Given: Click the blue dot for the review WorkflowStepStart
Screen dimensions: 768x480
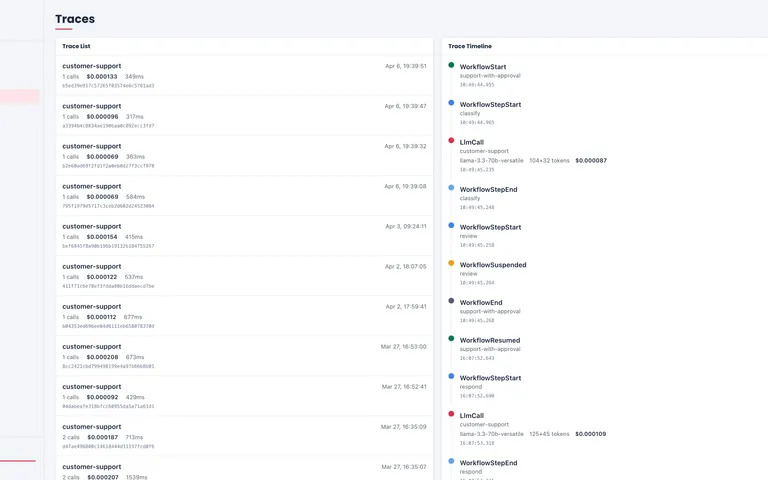Looking at the screenshot, I should [451, 225].
